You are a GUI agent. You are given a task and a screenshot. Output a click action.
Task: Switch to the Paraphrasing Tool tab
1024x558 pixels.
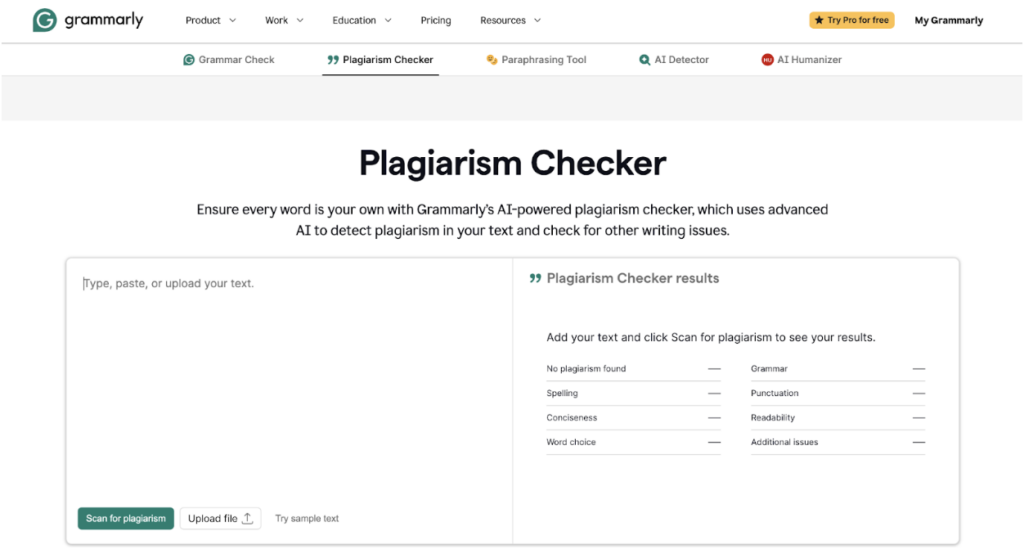536,59
